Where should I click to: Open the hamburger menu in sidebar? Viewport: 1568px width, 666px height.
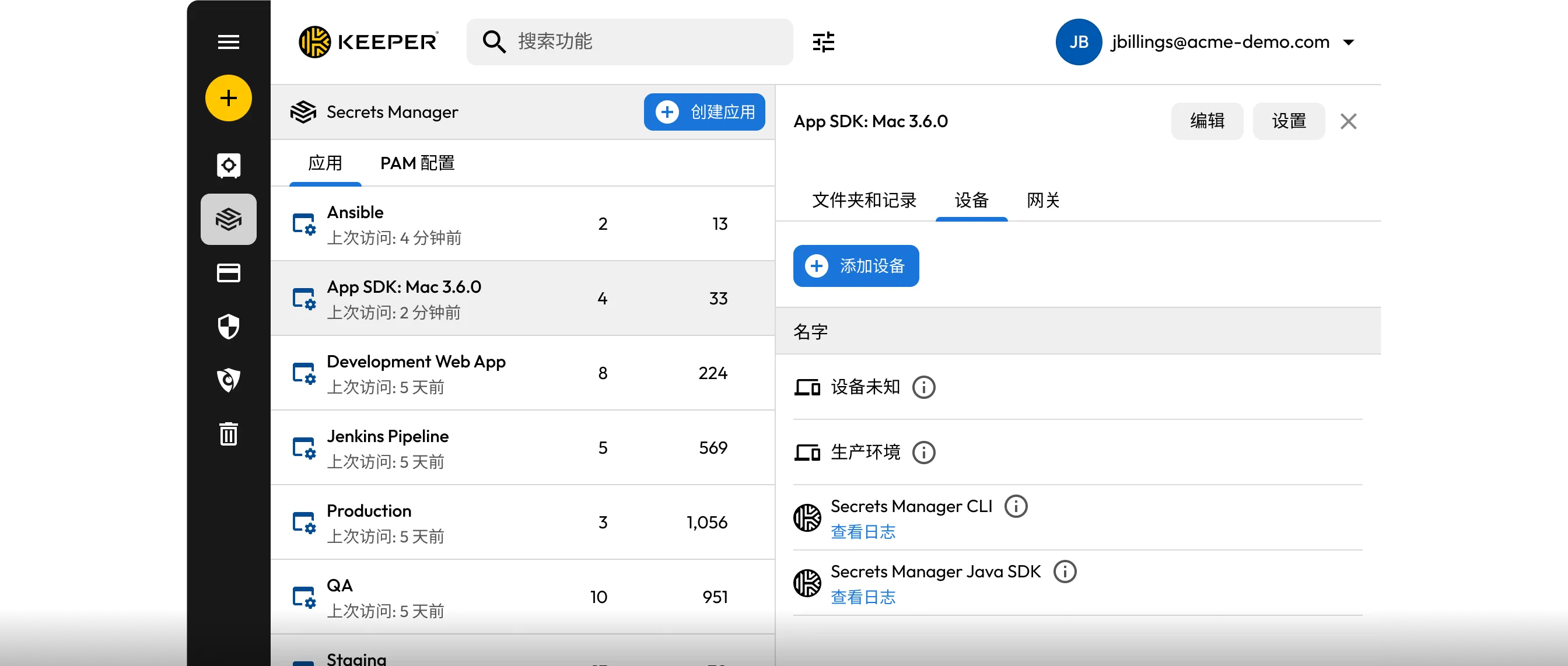(x=228, y=42)
